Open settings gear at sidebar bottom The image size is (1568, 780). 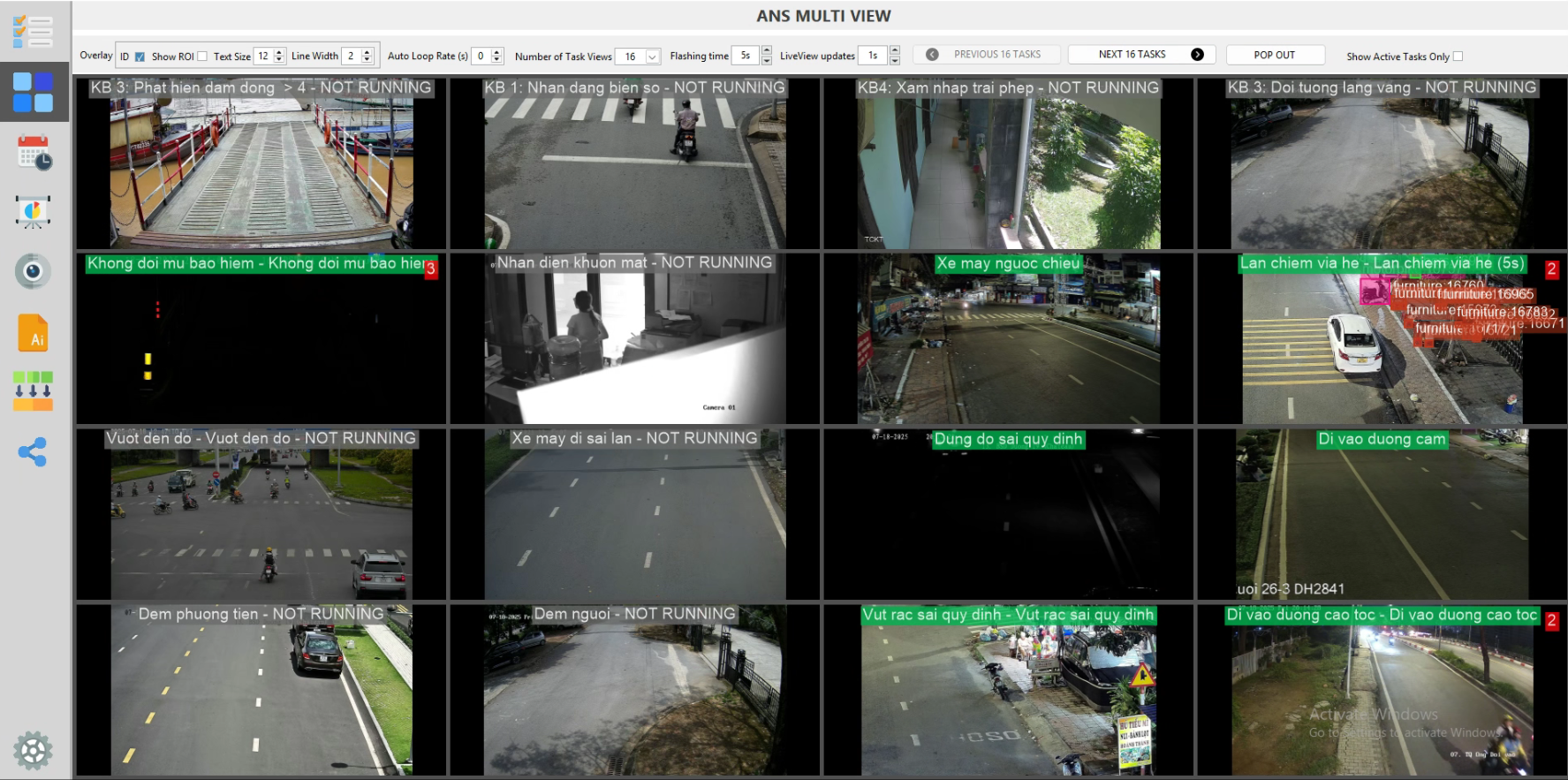click(33, 751)
